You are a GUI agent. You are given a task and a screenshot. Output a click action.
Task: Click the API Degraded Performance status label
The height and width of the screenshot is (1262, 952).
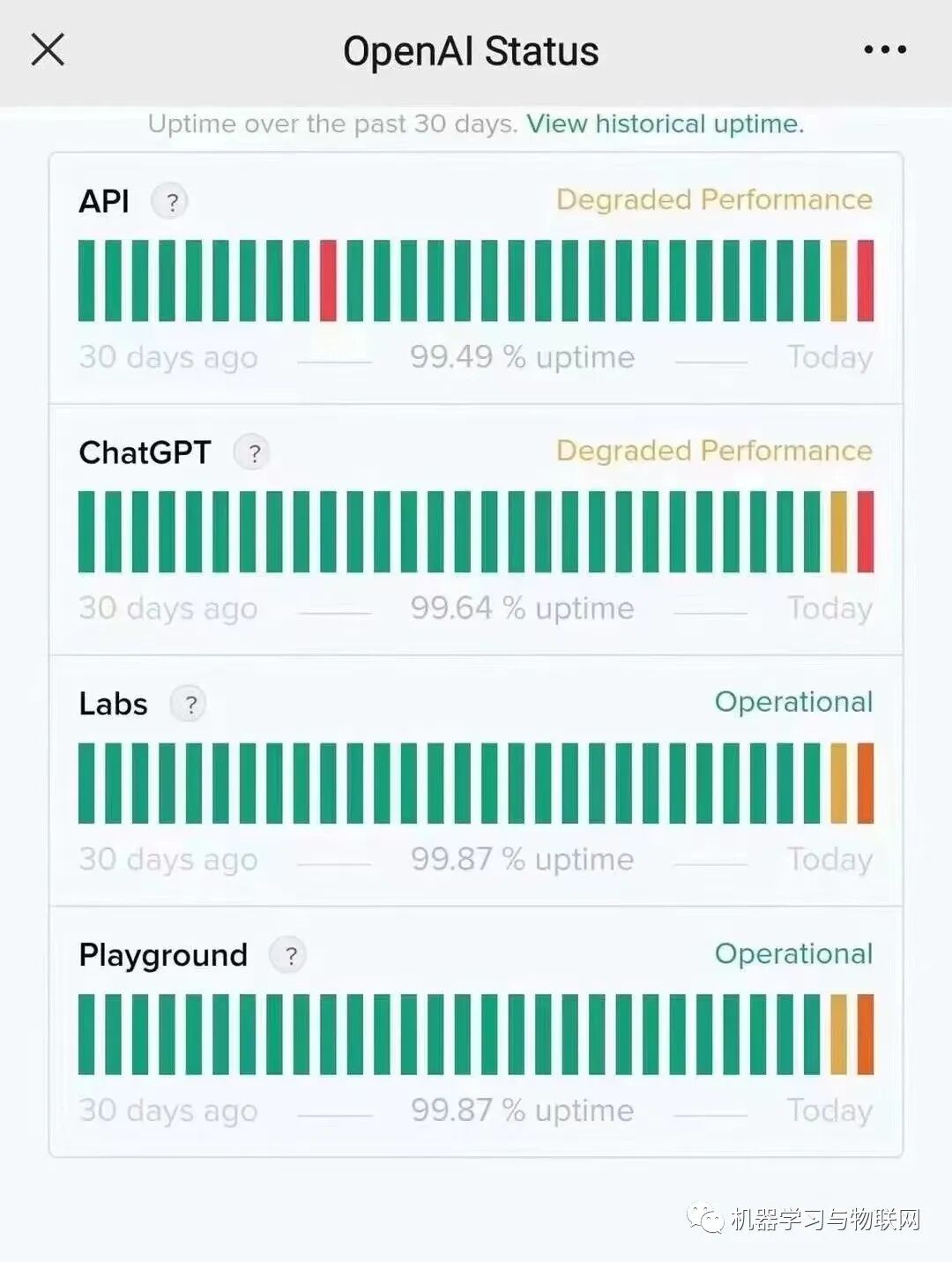point(714,200)
